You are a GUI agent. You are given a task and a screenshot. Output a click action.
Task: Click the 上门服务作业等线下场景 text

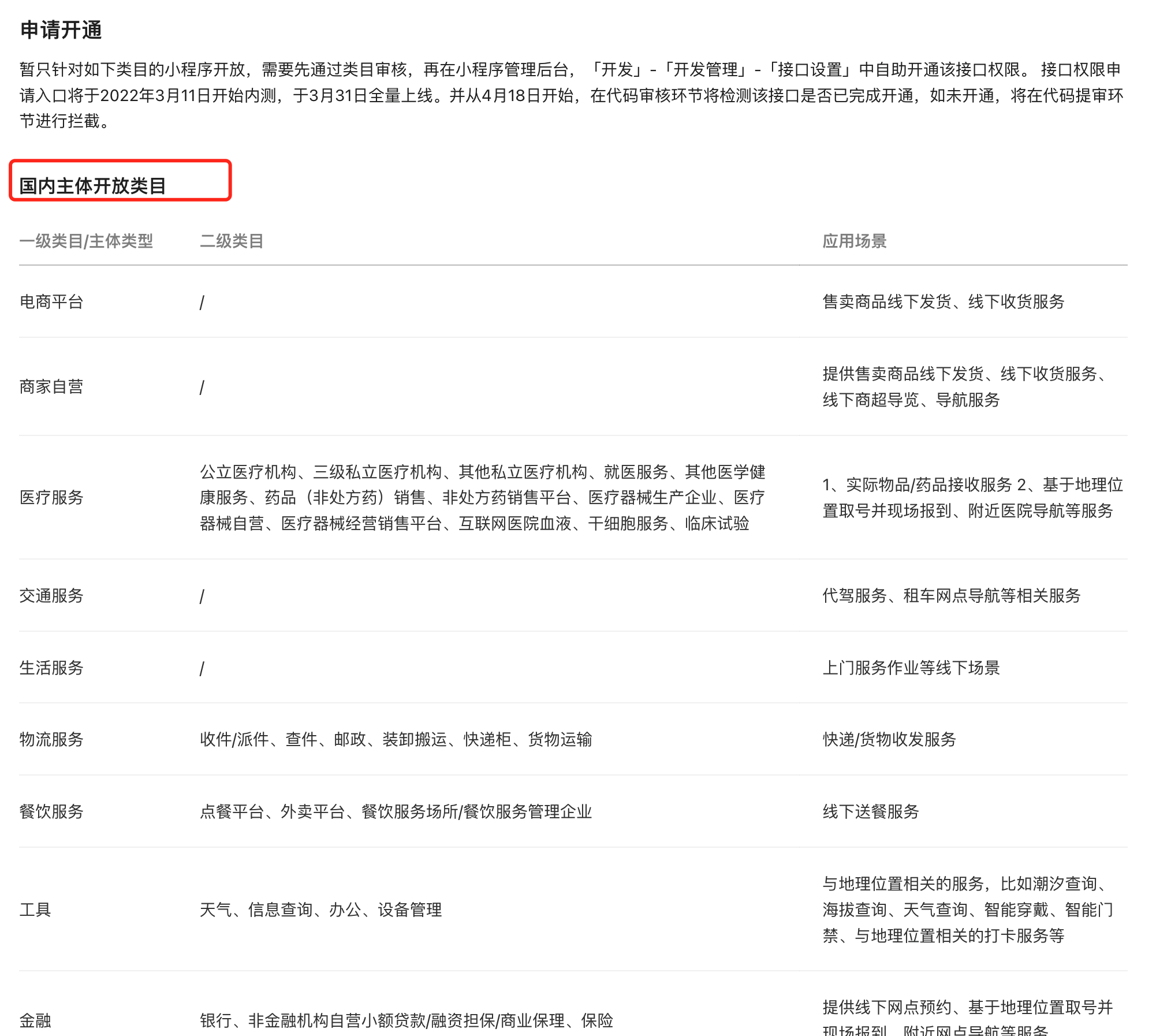[911, 668]
